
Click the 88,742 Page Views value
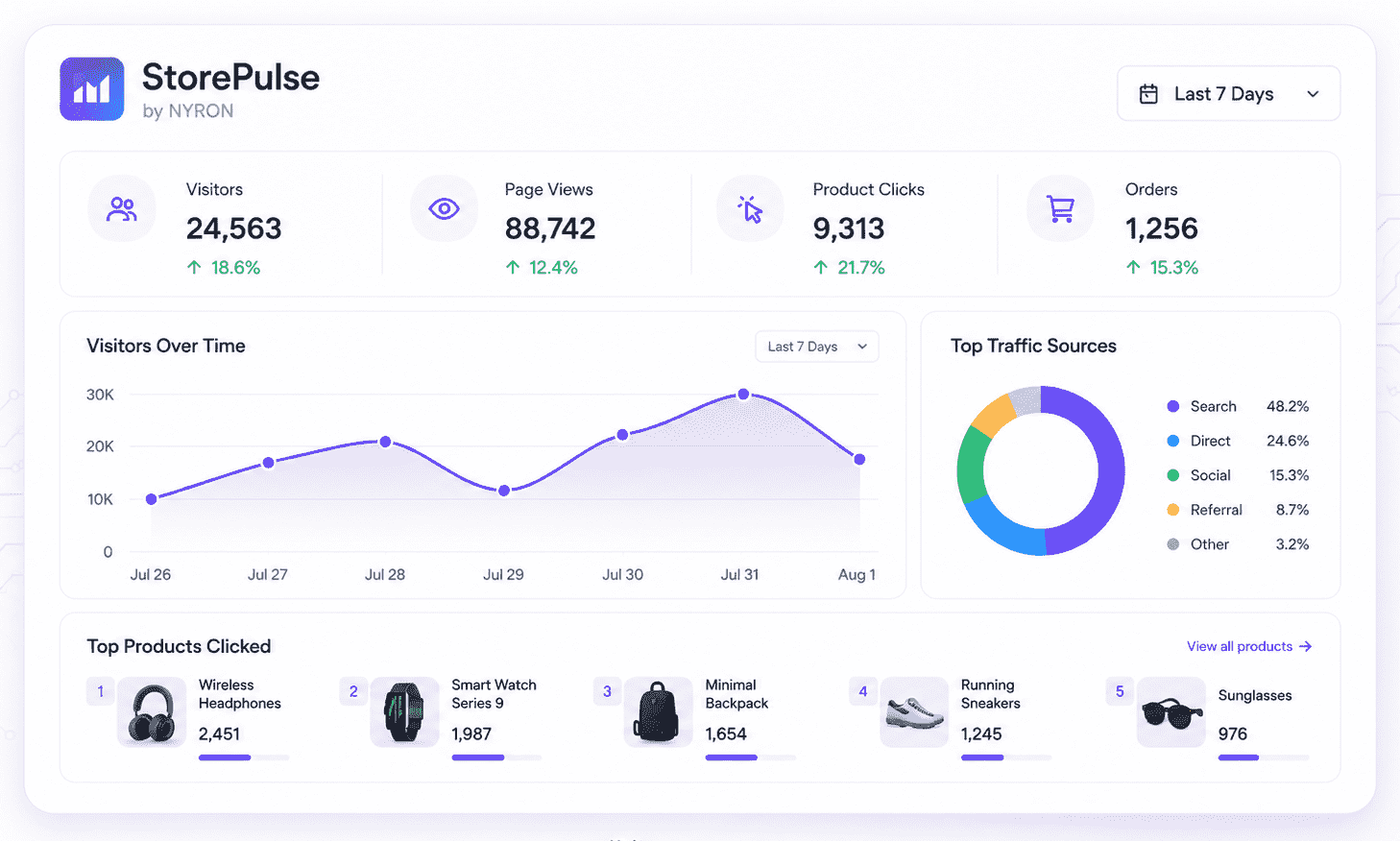pyautogui.click(x=550, y=228)
